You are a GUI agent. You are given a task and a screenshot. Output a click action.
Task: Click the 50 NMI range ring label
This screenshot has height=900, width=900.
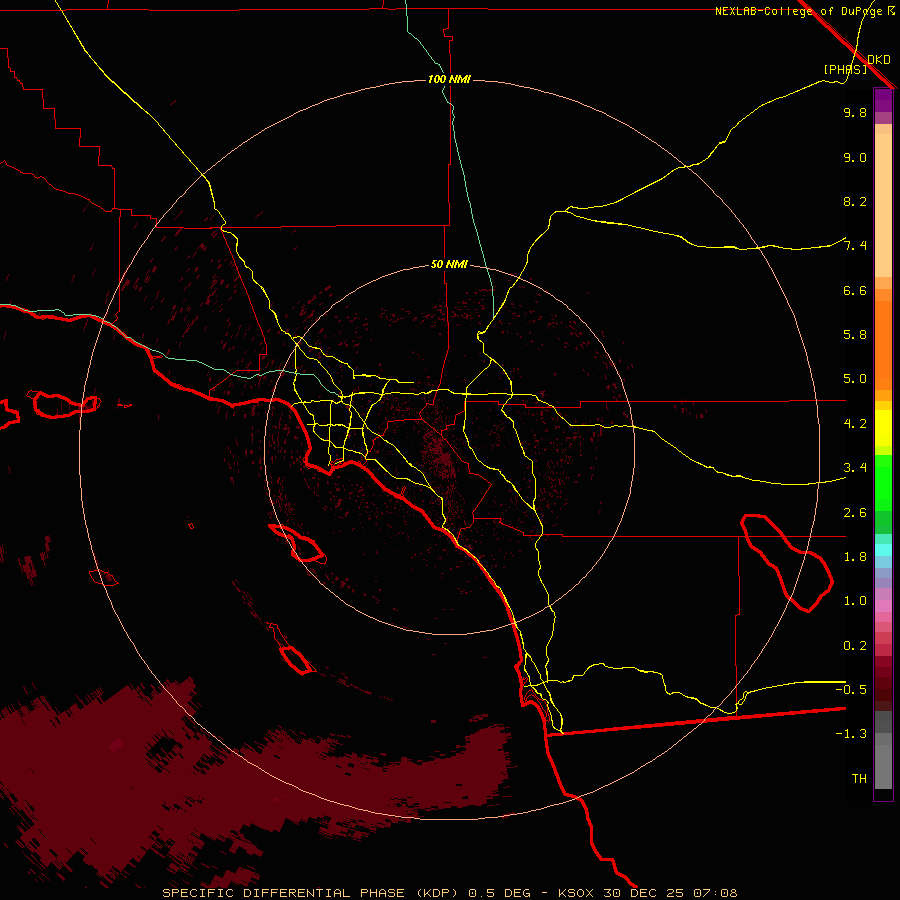tap(449, 264)
